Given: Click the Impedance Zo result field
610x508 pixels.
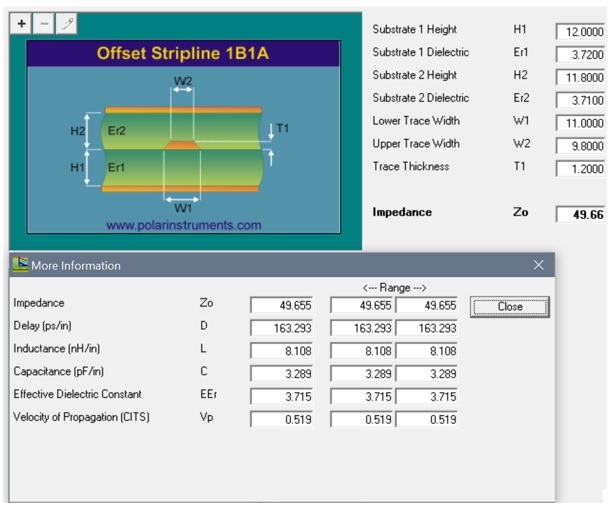Looking at the screenshot, I should 580,215.
